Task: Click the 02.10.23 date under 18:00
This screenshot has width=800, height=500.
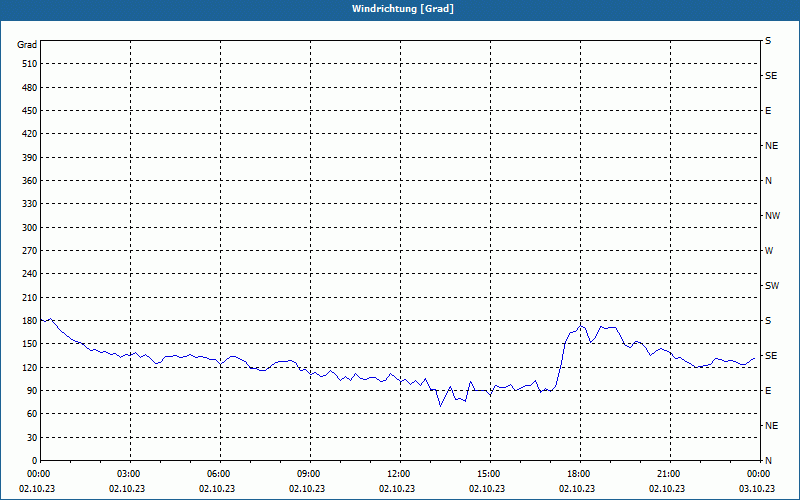Action: (x=577, y=489)
